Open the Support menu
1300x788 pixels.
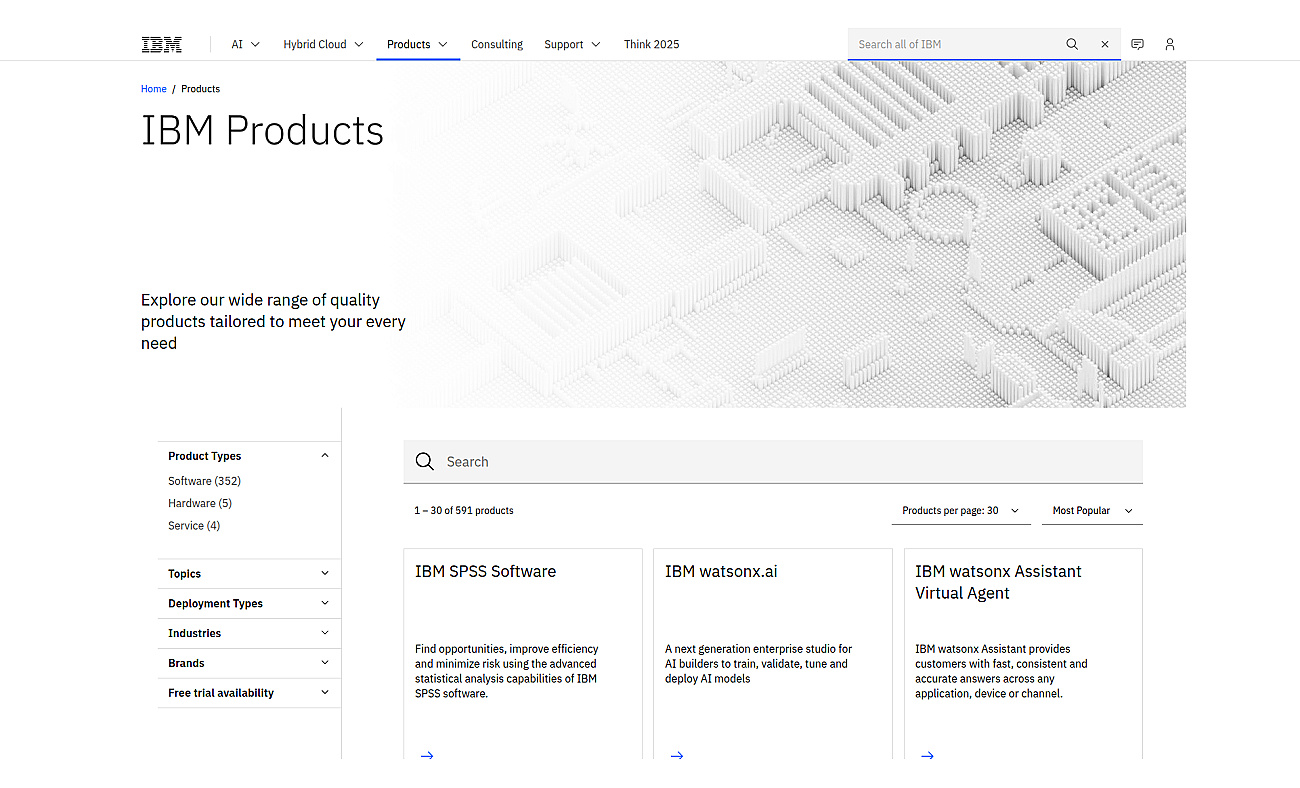573,44
